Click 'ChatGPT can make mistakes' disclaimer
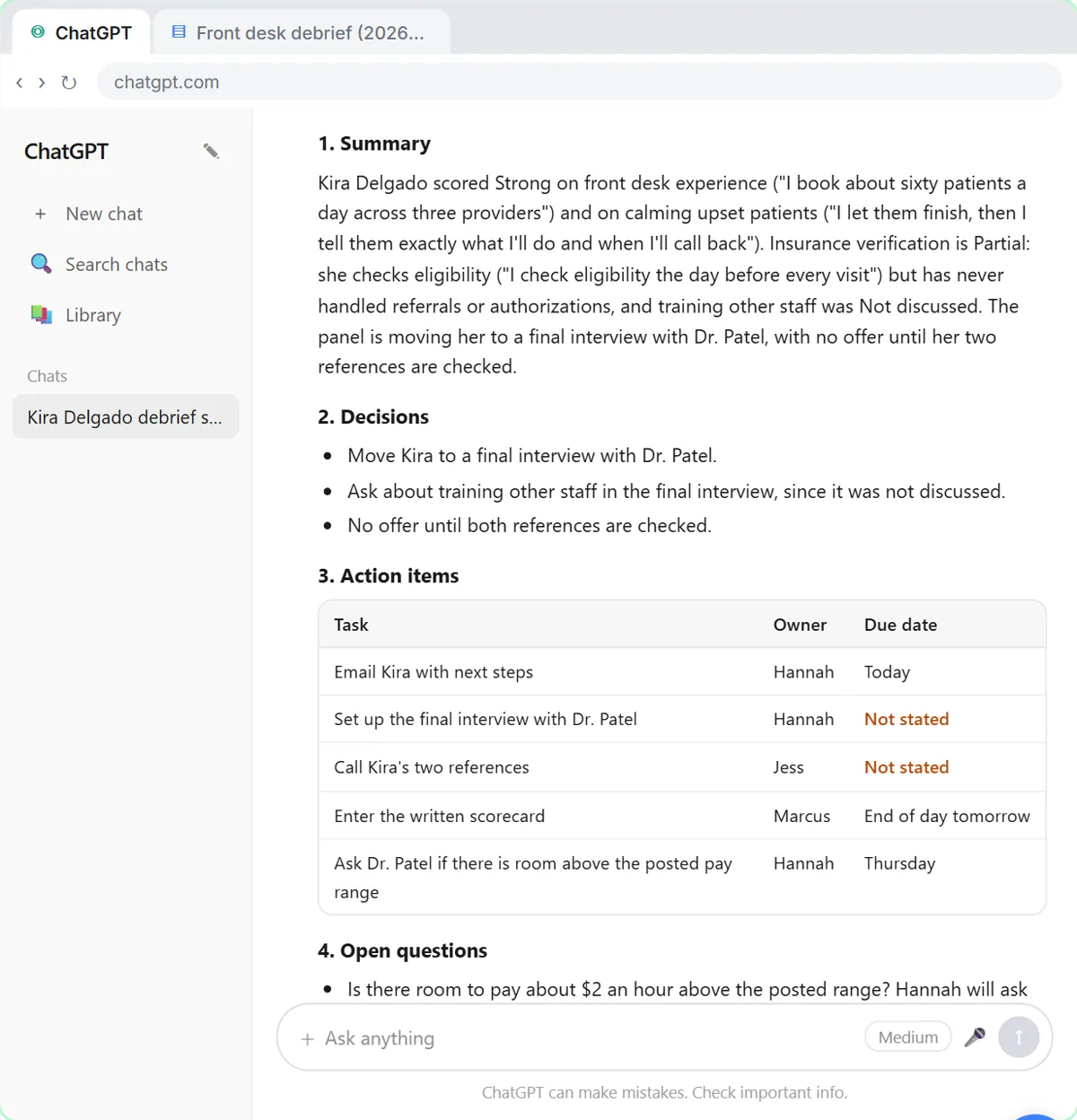 point(664,1092)
